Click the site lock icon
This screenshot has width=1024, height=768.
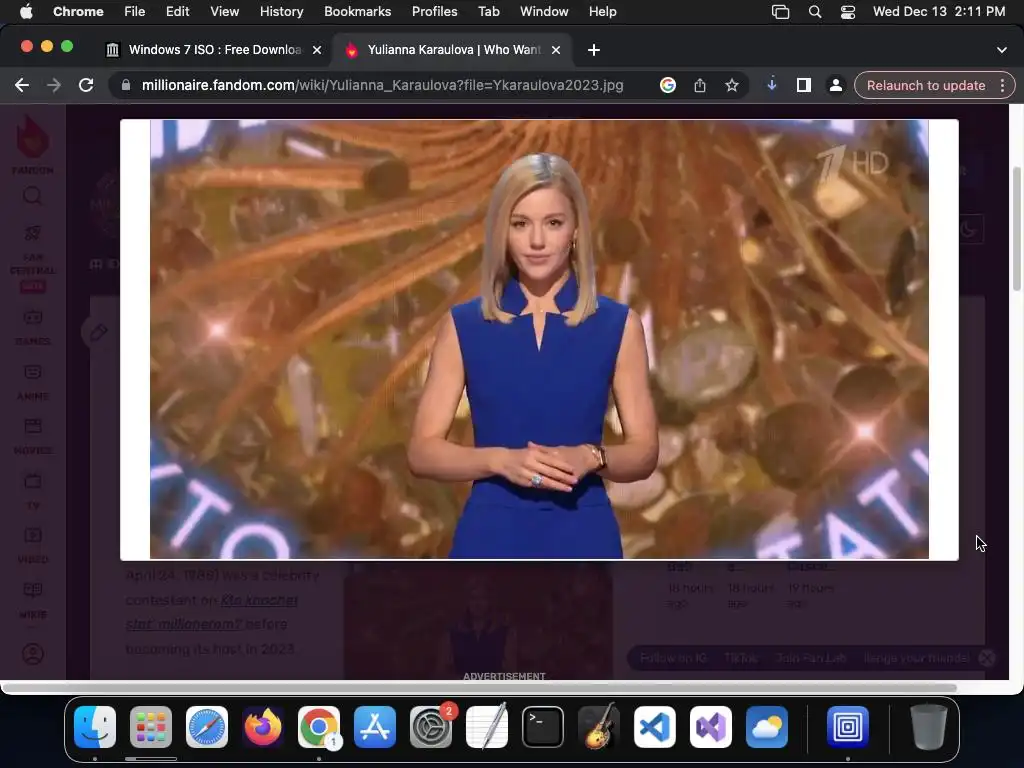(x=126, y=85)
